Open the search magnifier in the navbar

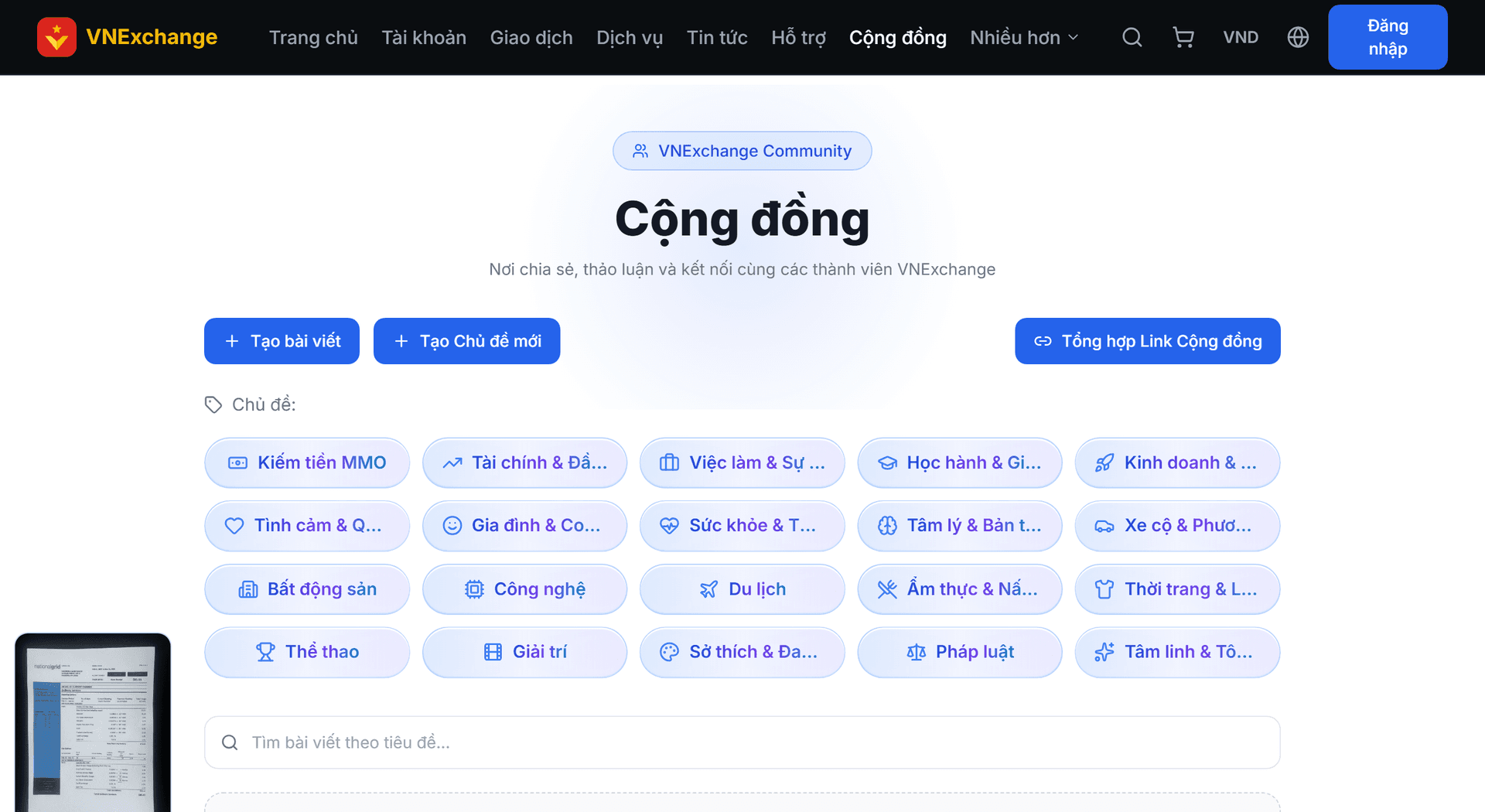1132,37
